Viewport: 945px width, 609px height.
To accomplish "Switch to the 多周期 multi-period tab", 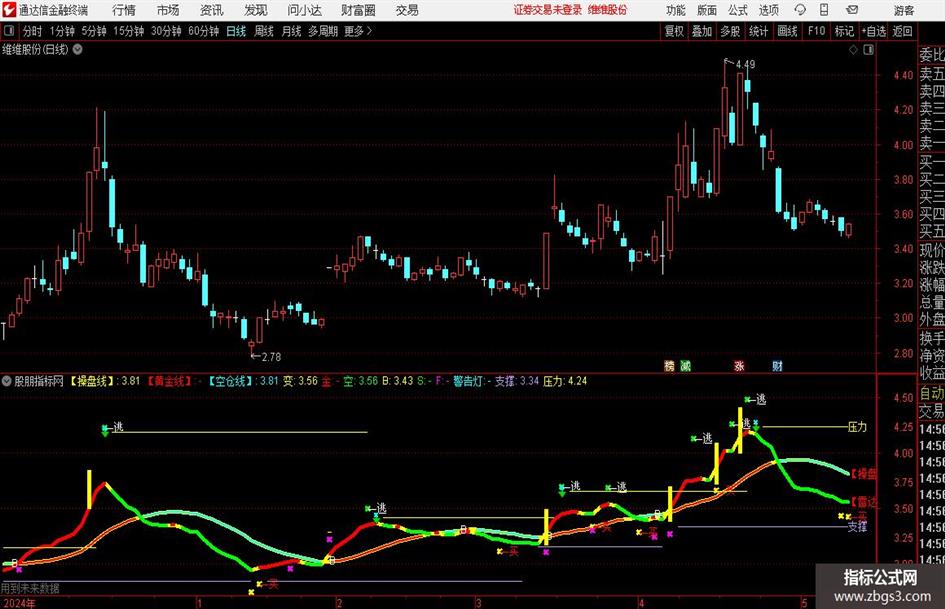I will [x=323, y=31].
